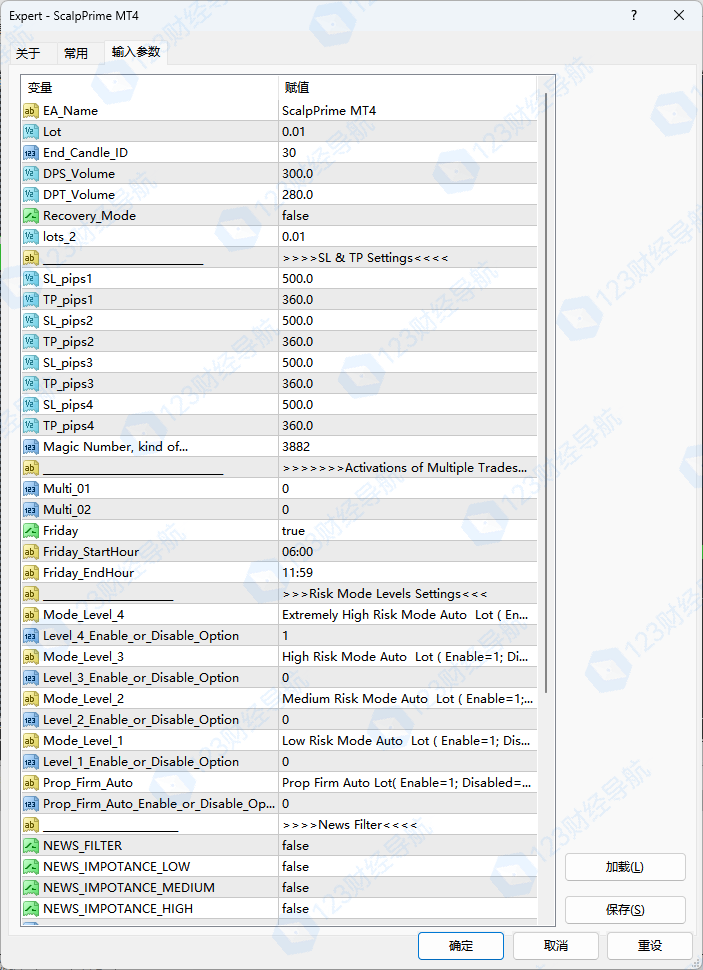Click the icon beside TP_pips4
703x970 pixels.
point(31,426)
